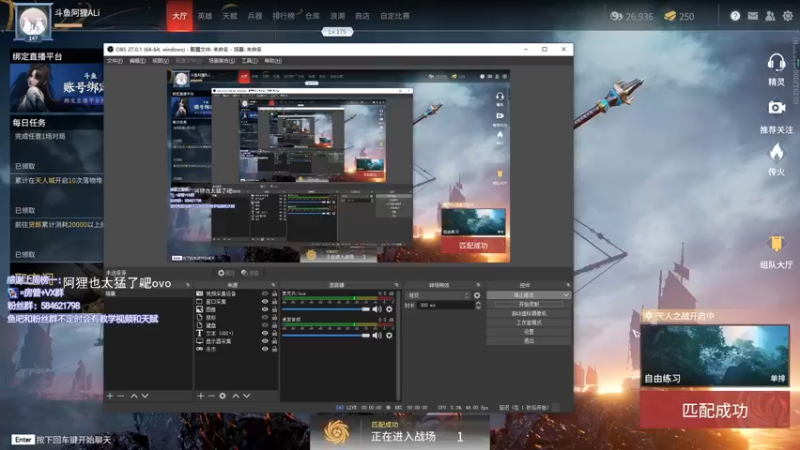The image size is (800, 450).
Task: Toggle visibility of the 视频采集设备 source
Action: pyautogui.click(x=265, y=294)
